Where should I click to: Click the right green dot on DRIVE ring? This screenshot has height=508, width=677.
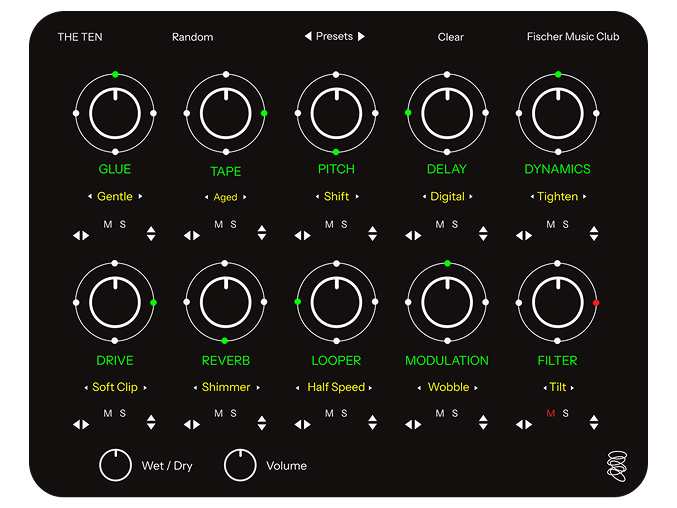coord(153,303)
